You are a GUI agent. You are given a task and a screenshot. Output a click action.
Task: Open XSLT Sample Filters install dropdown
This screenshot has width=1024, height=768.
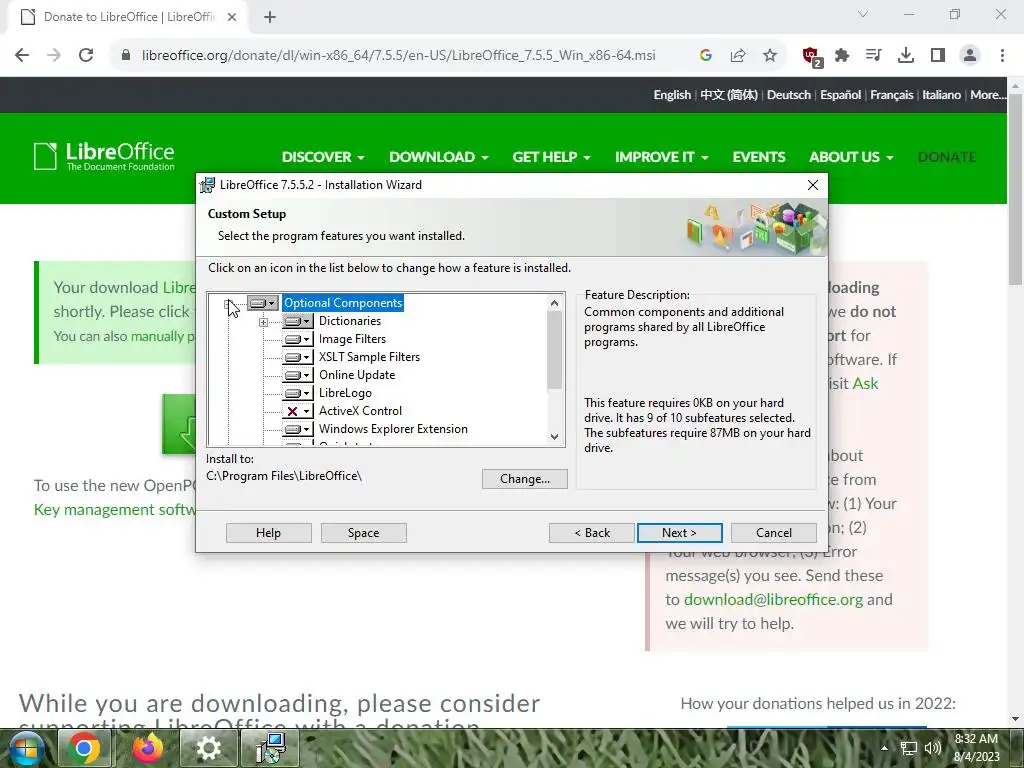coord(297,357)
